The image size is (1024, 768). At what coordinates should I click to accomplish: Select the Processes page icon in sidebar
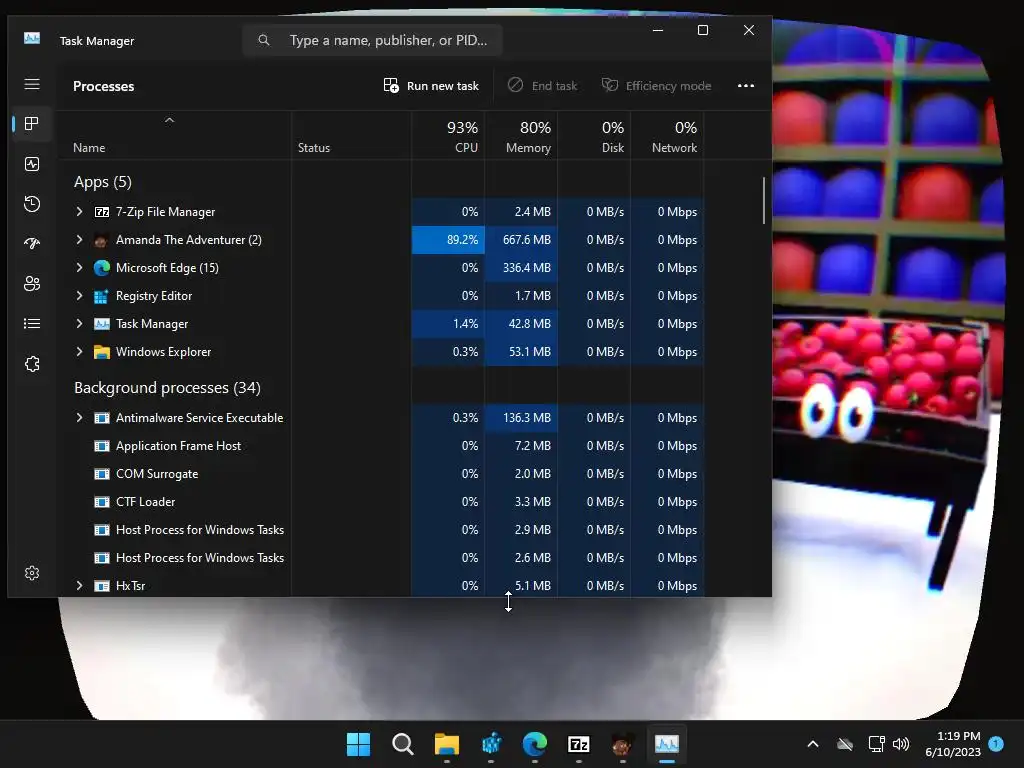31,123
